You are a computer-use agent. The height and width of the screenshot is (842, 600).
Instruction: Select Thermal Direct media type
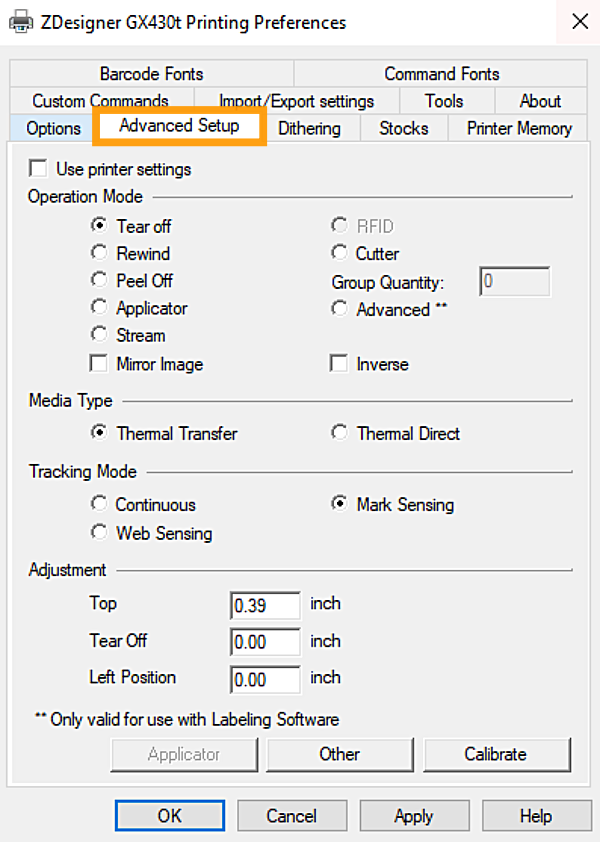(x=339, y=432)
